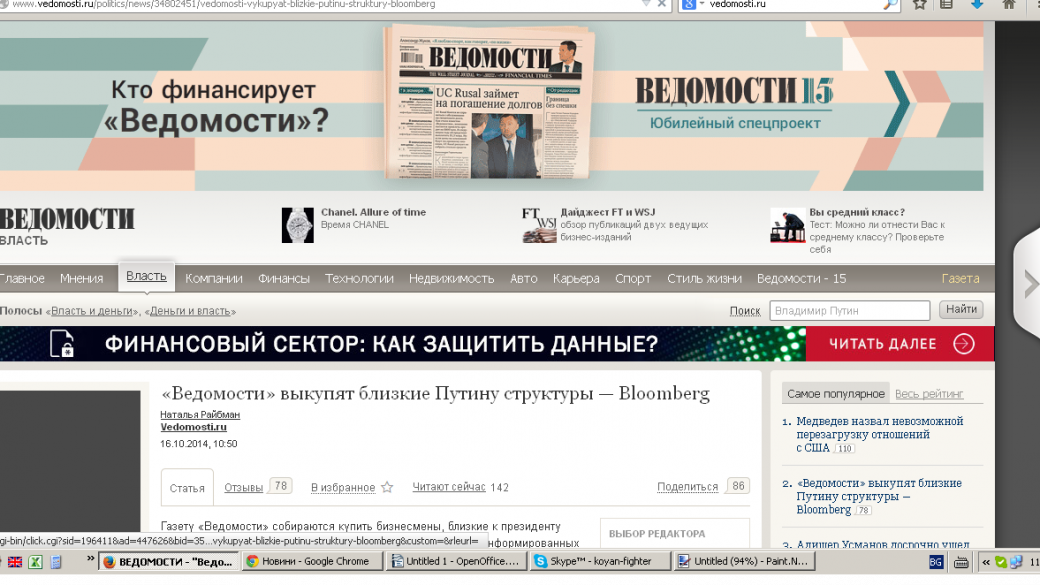Go to the Мнения menu section
Viewport: 1040px width, 585px height.
pyautogui.click(x=82, y=279)
